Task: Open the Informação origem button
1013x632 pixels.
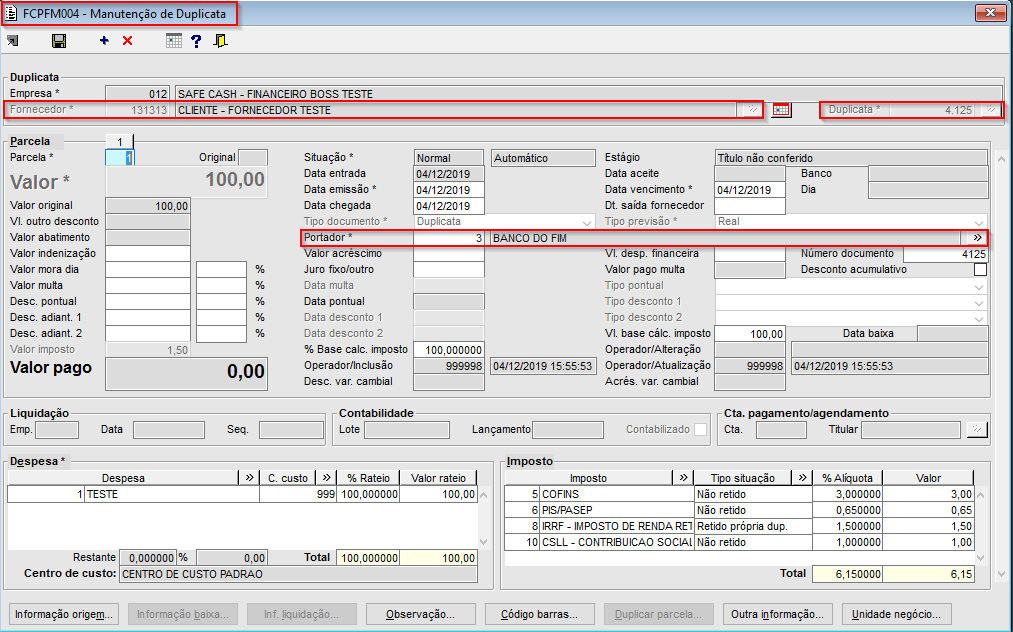Action: (65, 614)
